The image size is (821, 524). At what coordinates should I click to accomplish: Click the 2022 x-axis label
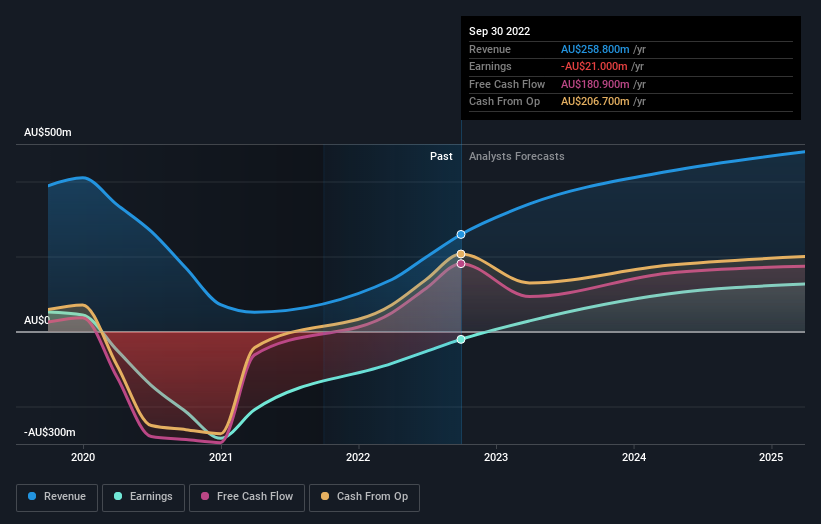358,458
